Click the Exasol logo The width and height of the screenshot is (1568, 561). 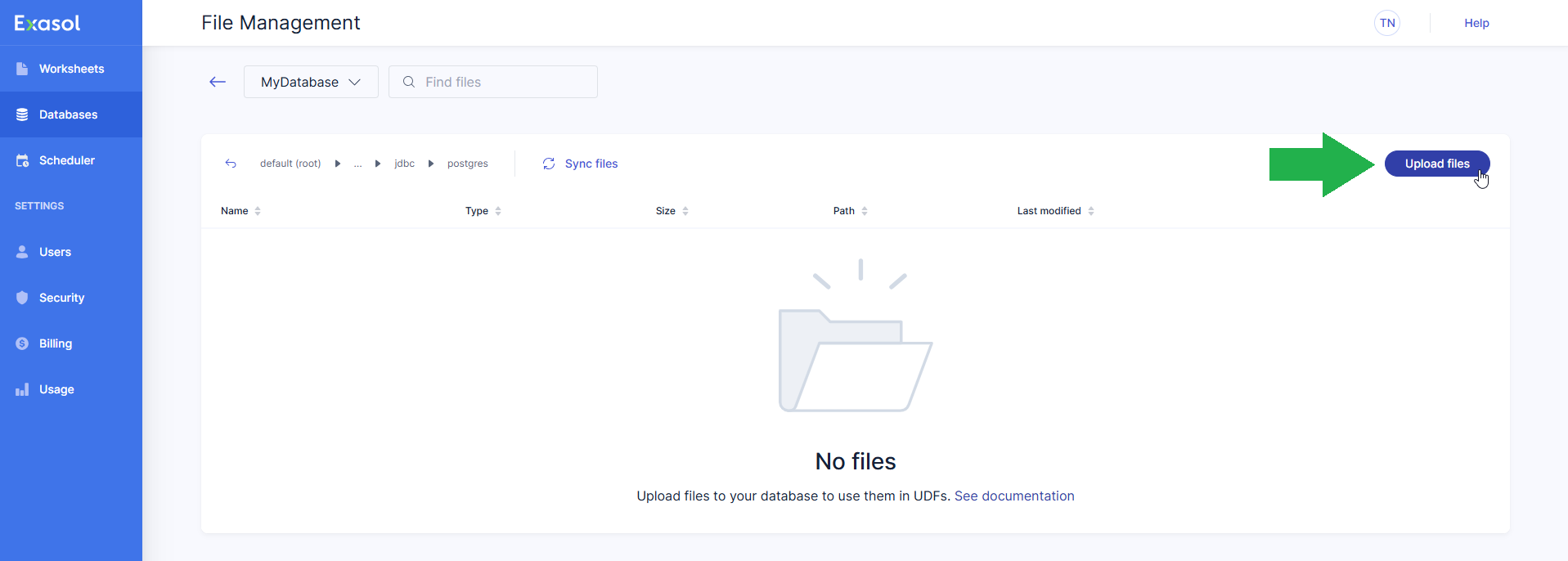click(47, 23)
